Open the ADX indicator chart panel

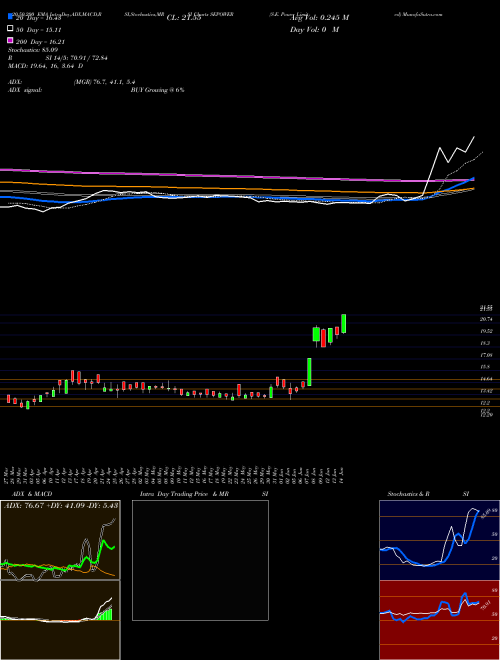(60, 540)
